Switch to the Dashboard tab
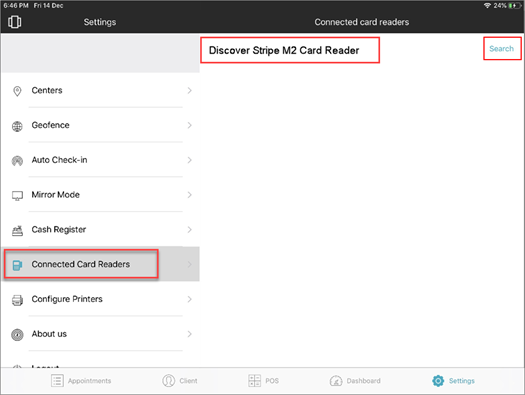This screenshot has height=395, width=525. coord(355,381)
